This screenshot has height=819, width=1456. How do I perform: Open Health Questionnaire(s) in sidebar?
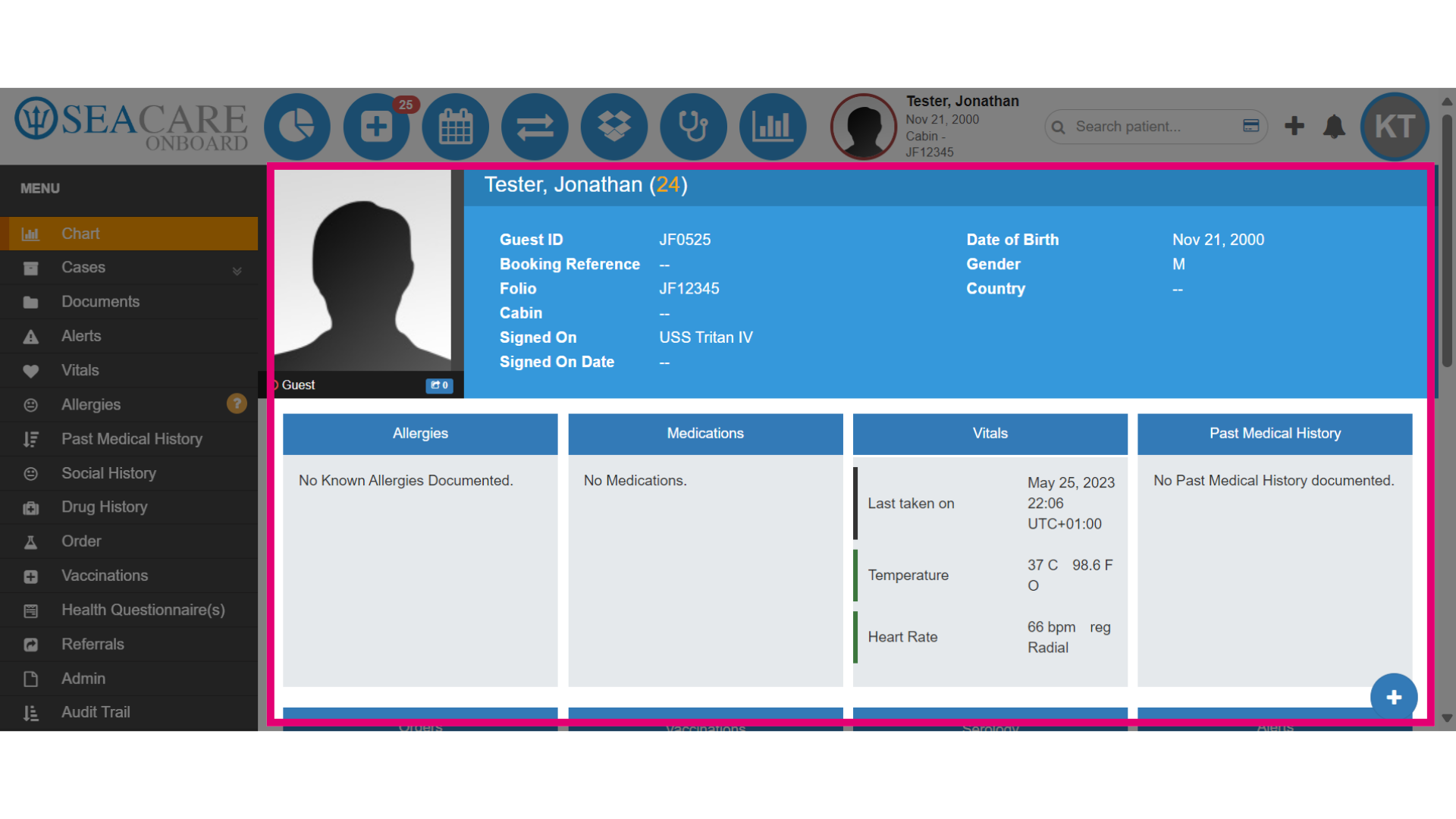(x=129, y=610)
